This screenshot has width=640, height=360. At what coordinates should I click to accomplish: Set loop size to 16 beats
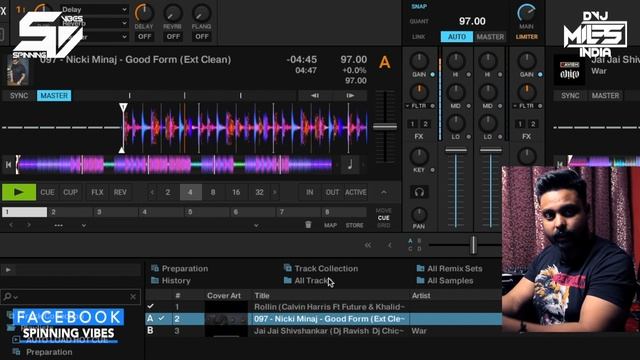(236, 192)
